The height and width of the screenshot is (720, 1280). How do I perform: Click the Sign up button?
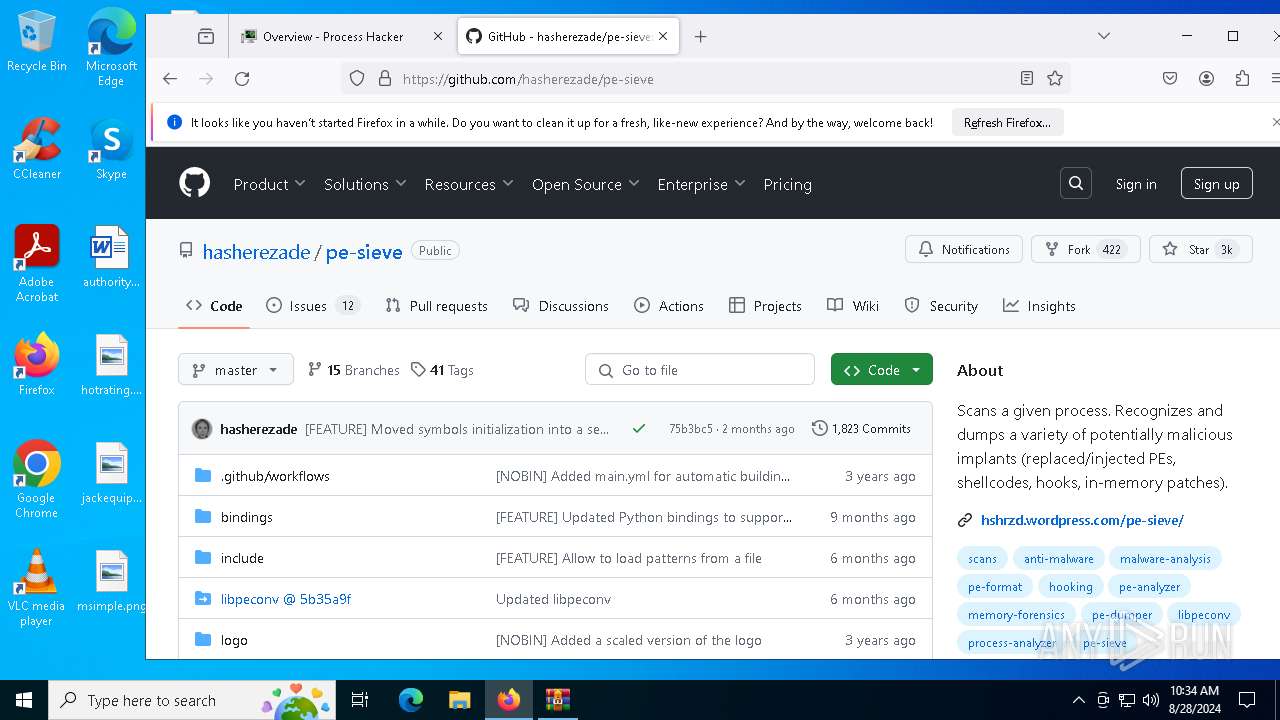[x=1216, y=184]
